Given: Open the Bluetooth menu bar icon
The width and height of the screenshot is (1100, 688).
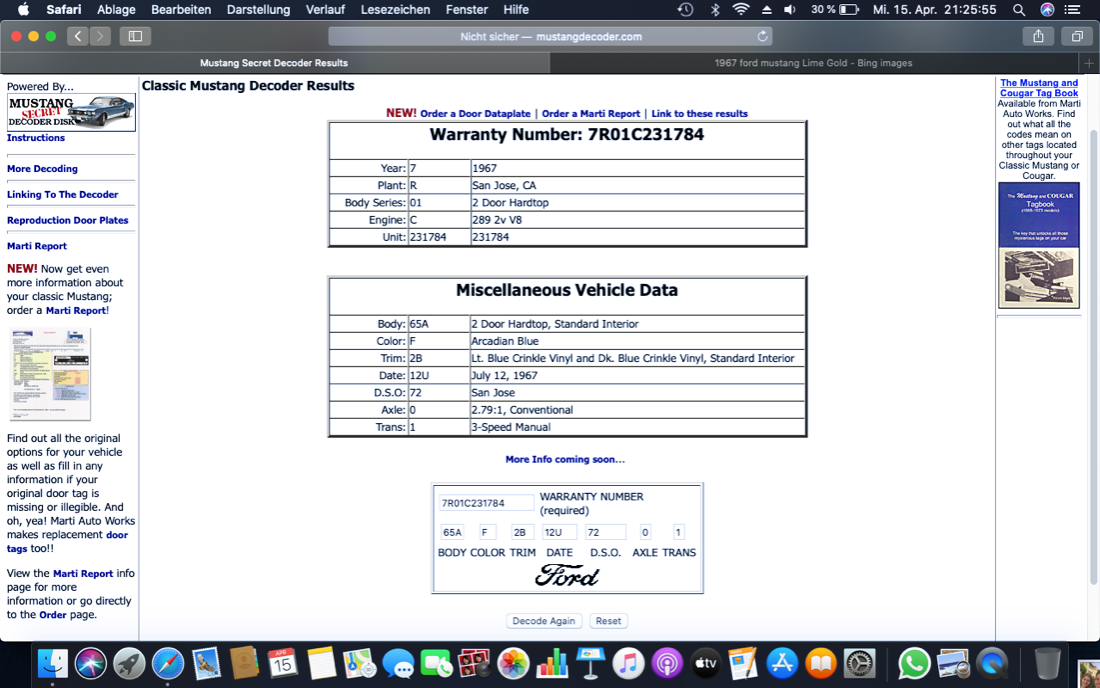Looking at the screenshot, I should coord(714,10).
